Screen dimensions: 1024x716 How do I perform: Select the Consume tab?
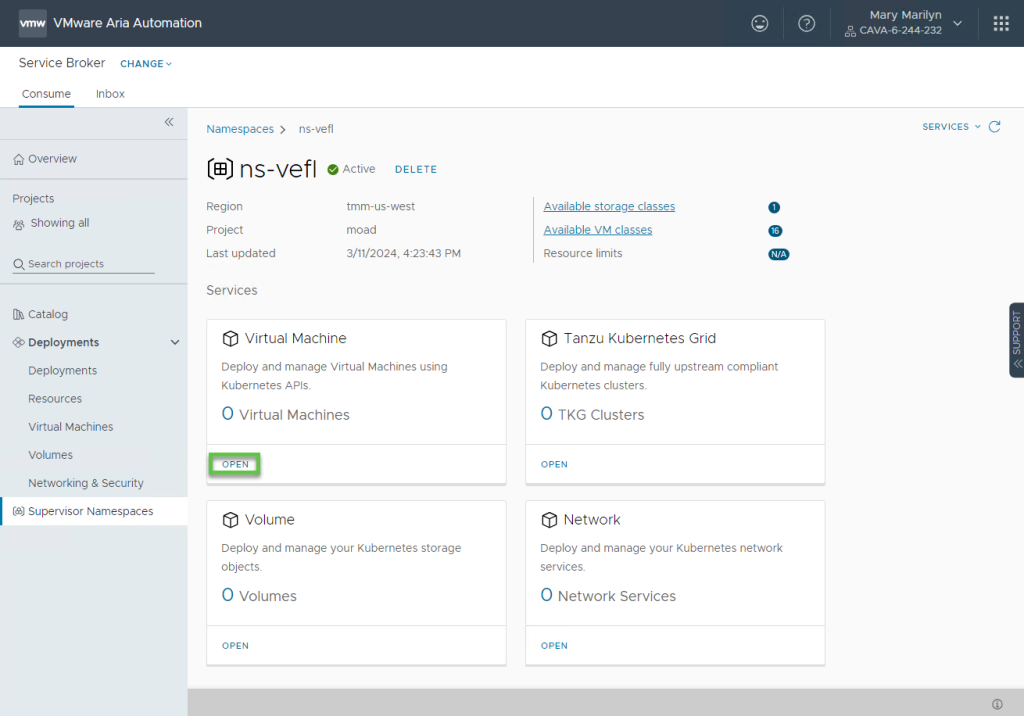coord(46,94)
